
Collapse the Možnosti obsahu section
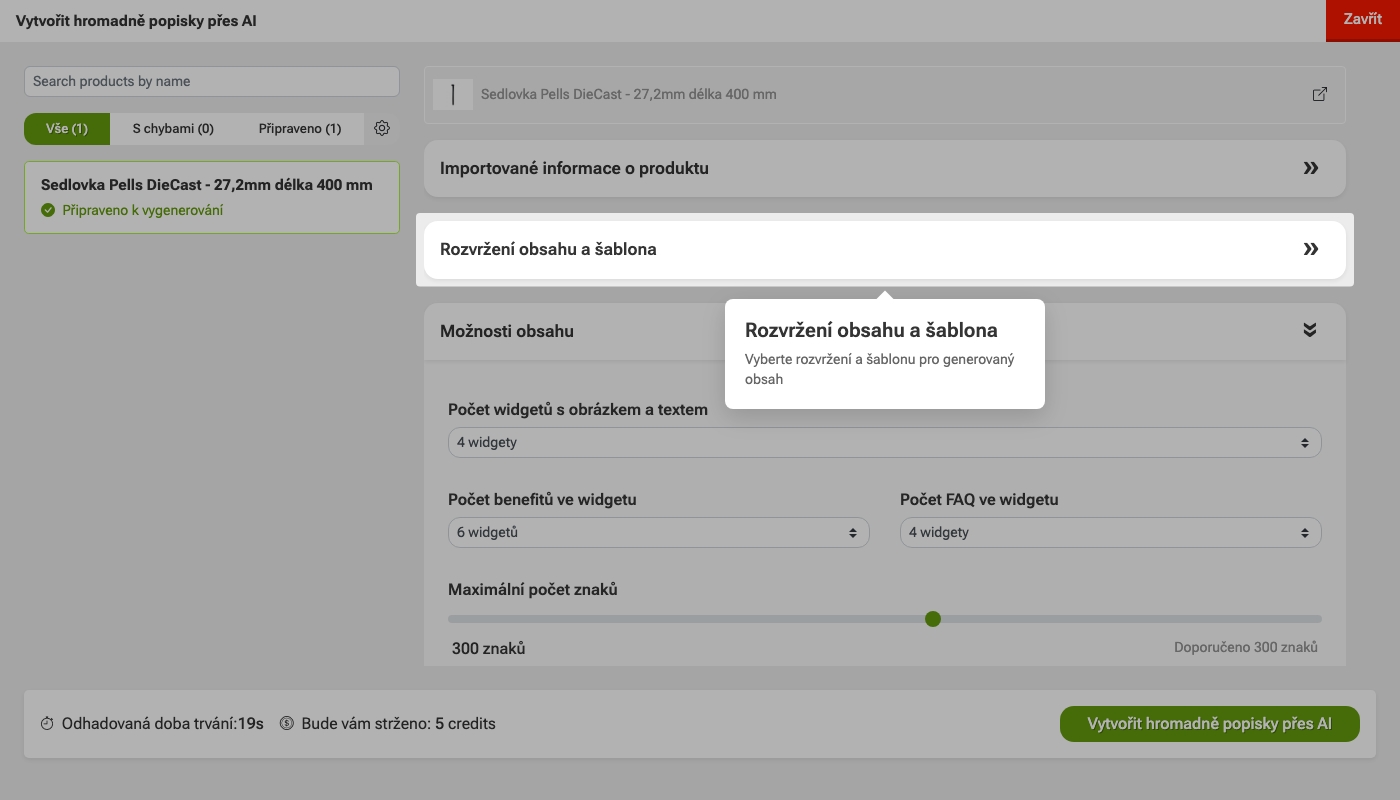point(885,331)
